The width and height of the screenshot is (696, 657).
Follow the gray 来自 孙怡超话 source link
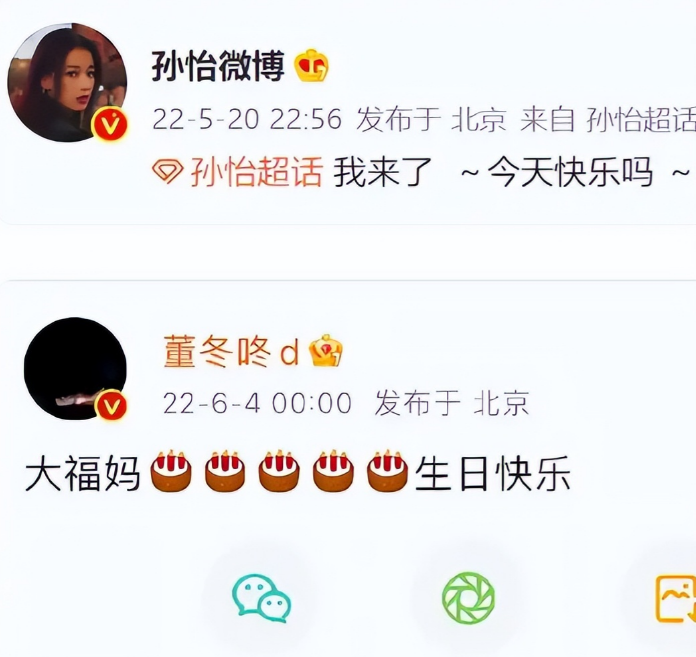[608, 119]
